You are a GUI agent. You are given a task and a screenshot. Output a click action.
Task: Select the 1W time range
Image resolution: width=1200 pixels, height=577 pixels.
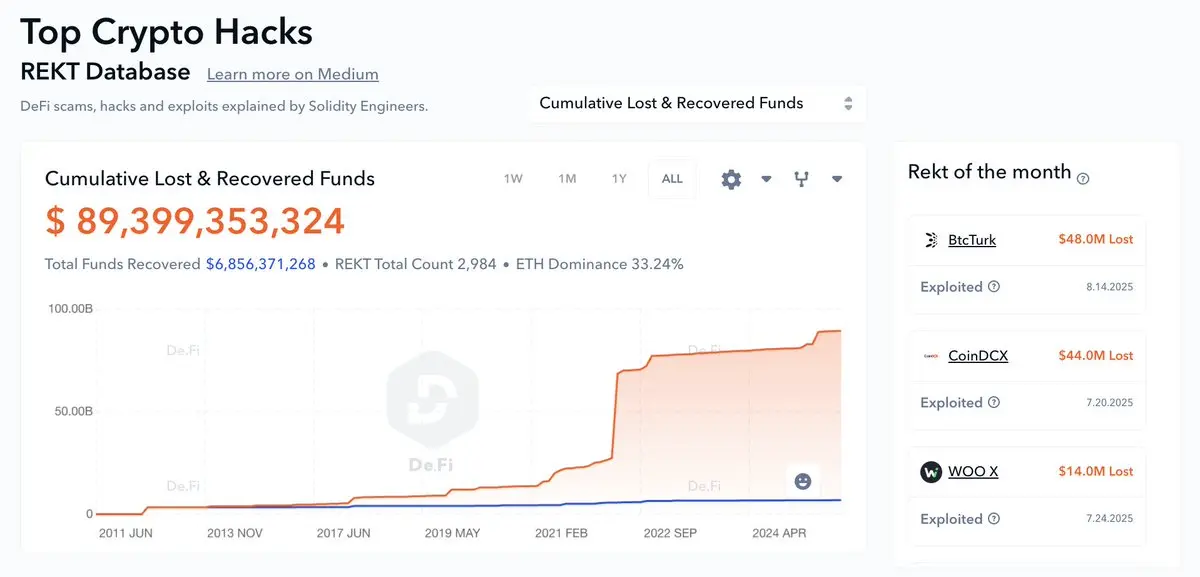coord(513,179)
